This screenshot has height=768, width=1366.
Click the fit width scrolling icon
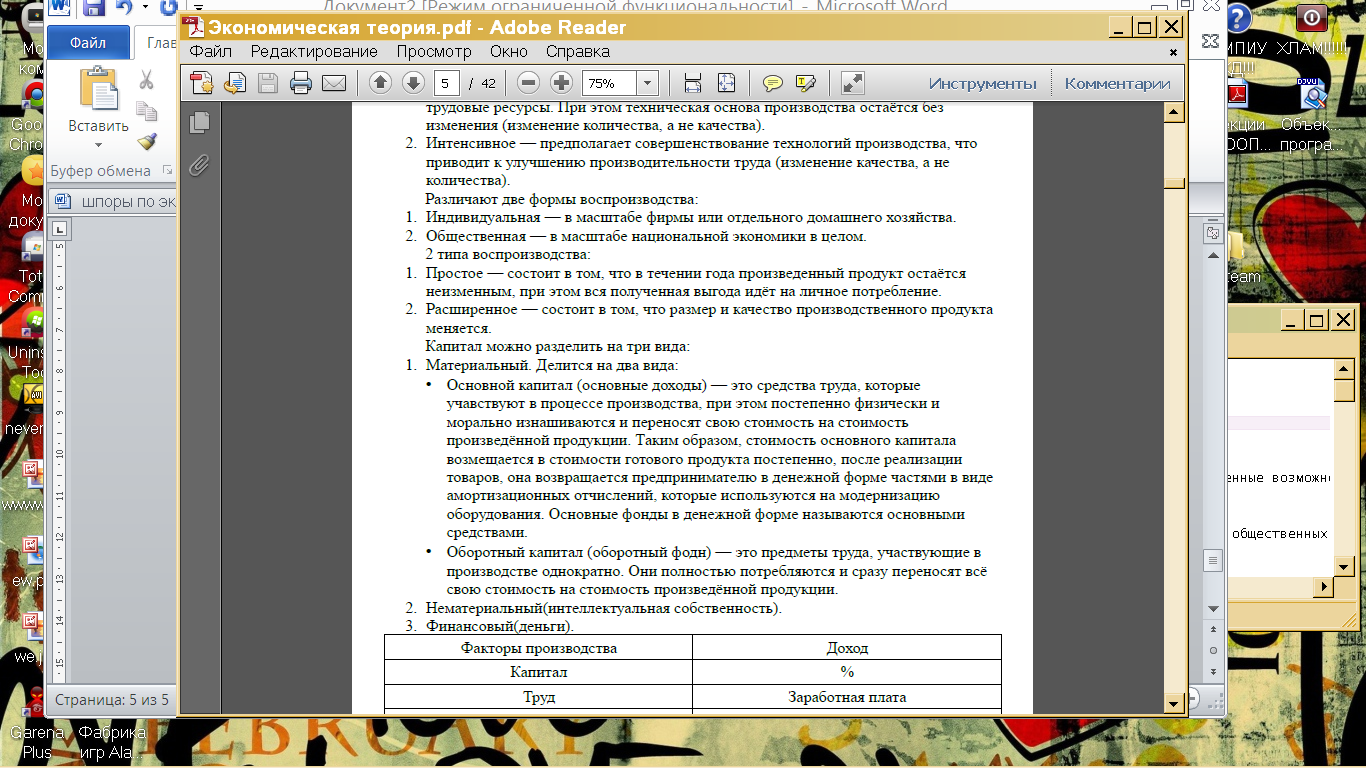pos(692,83)
